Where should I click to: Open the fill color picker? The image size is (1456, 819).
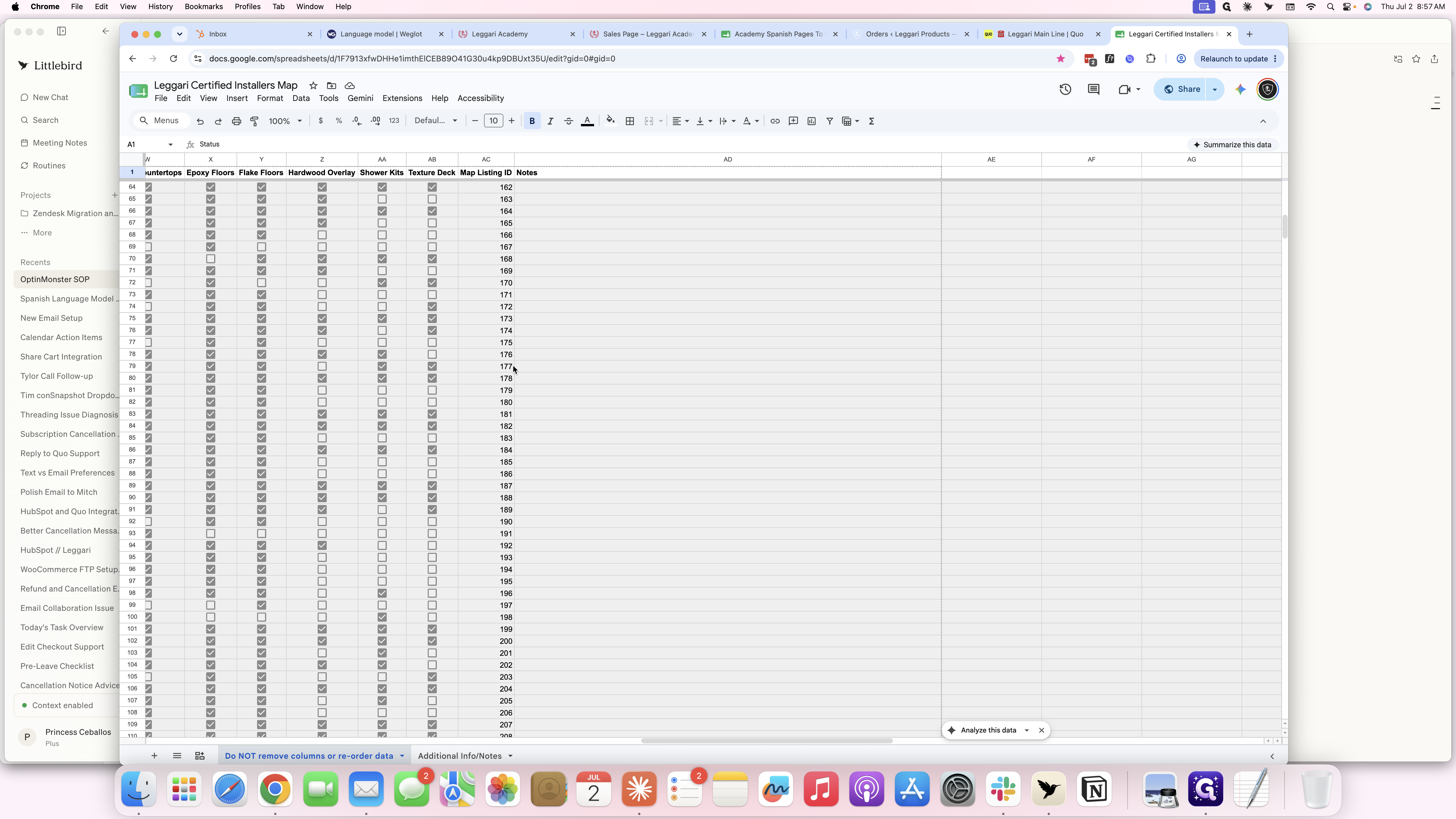[x=611, y=120]
